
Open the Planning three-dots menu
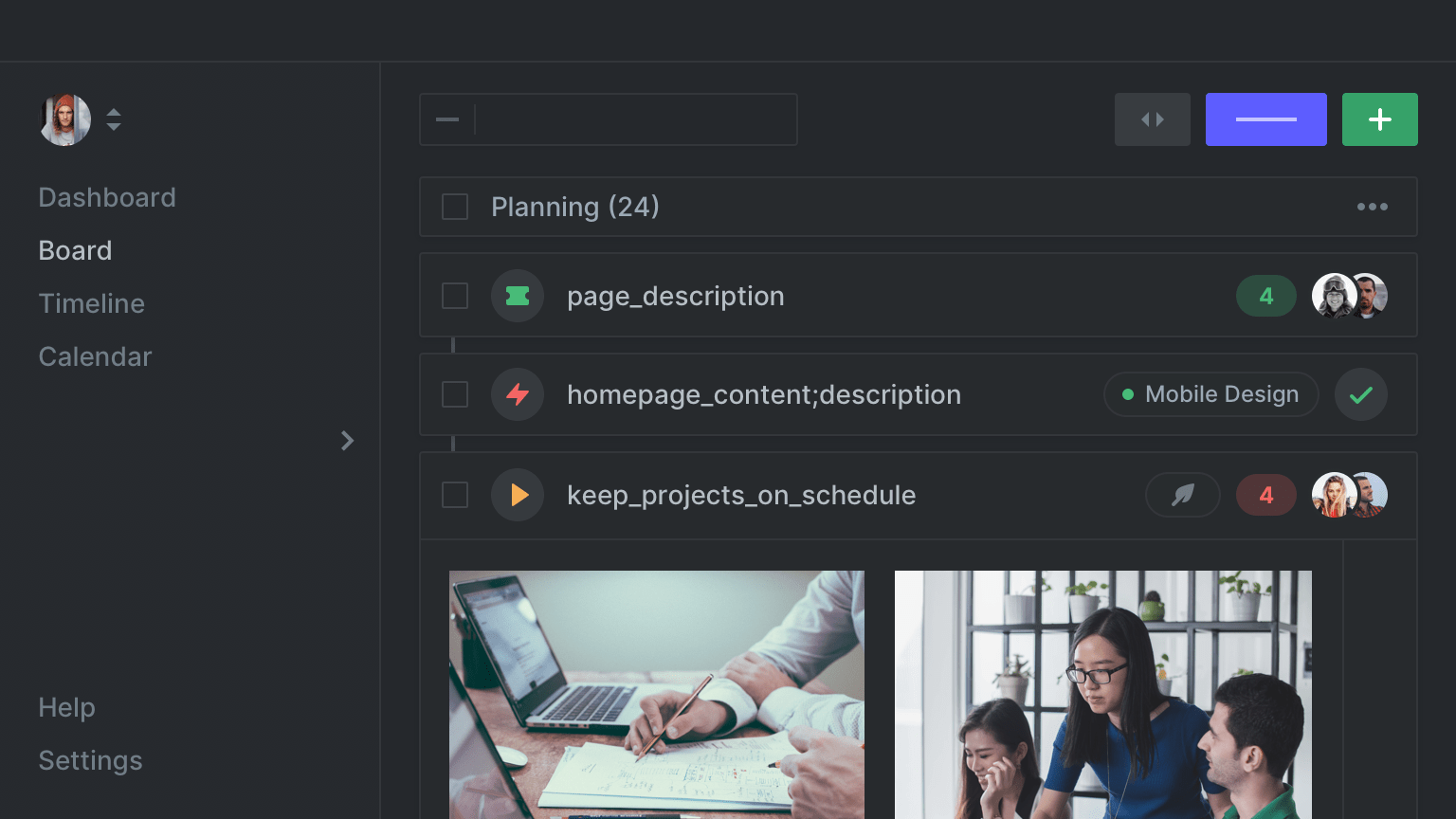pos(1372,207)
